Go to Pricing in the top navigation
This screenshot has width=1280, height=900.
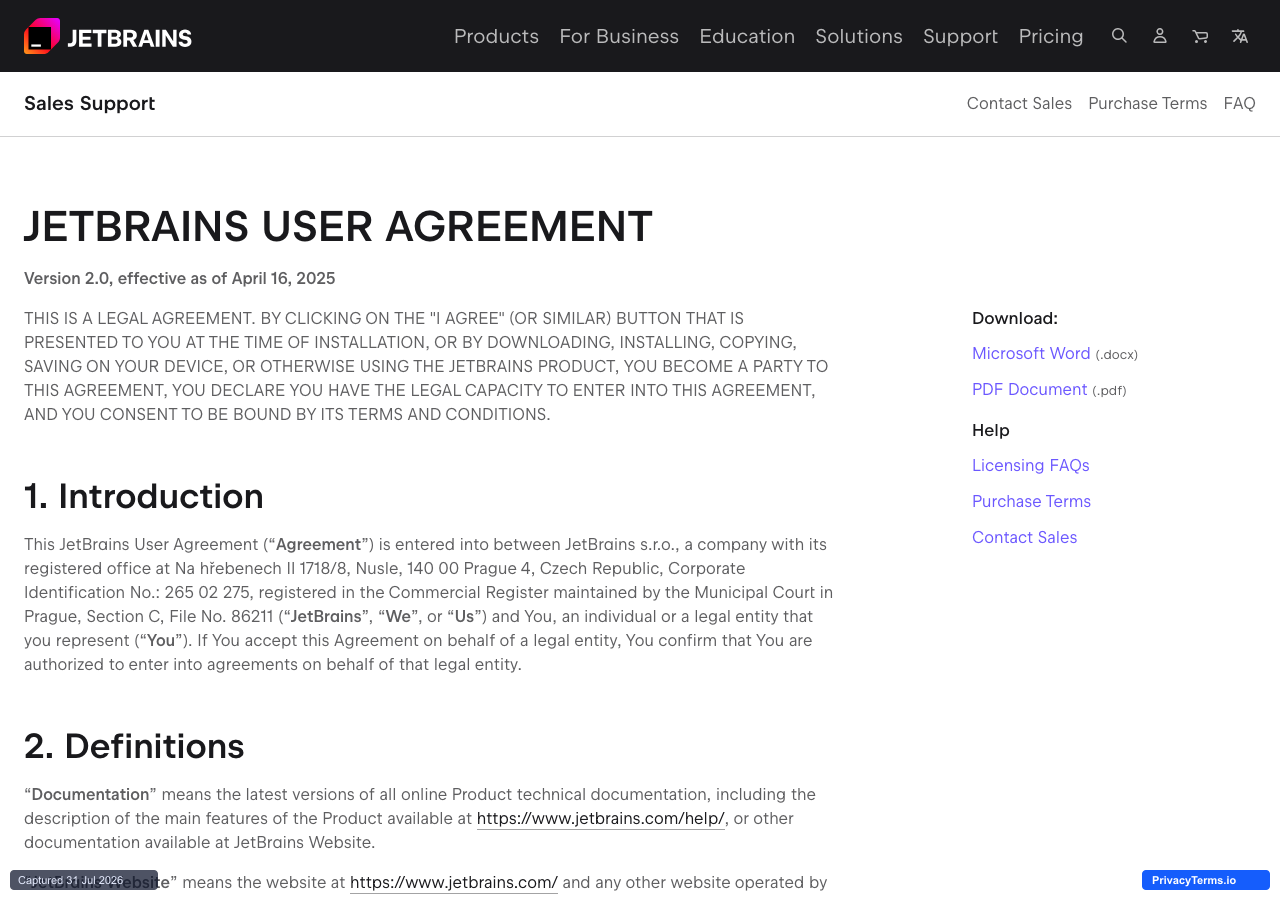(1051, 36)
